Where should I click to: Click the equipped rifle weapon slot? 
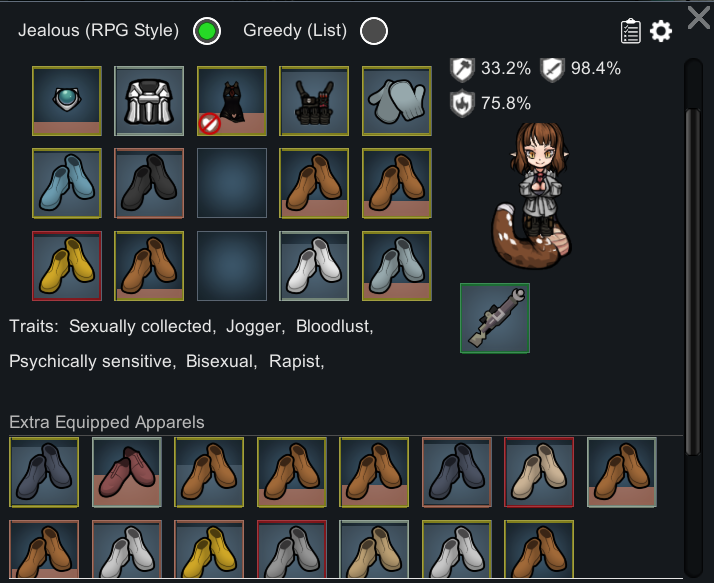click(x=495, y=318)
